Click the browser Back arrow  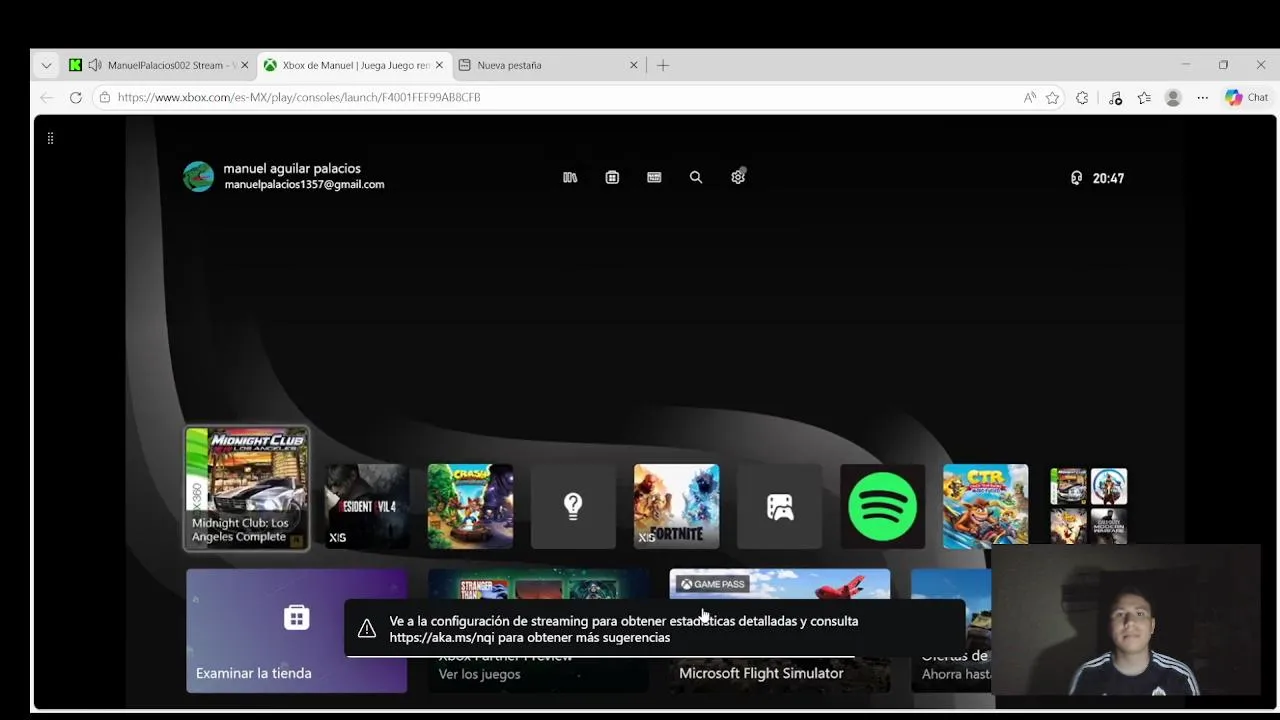[x=46, y=97]
